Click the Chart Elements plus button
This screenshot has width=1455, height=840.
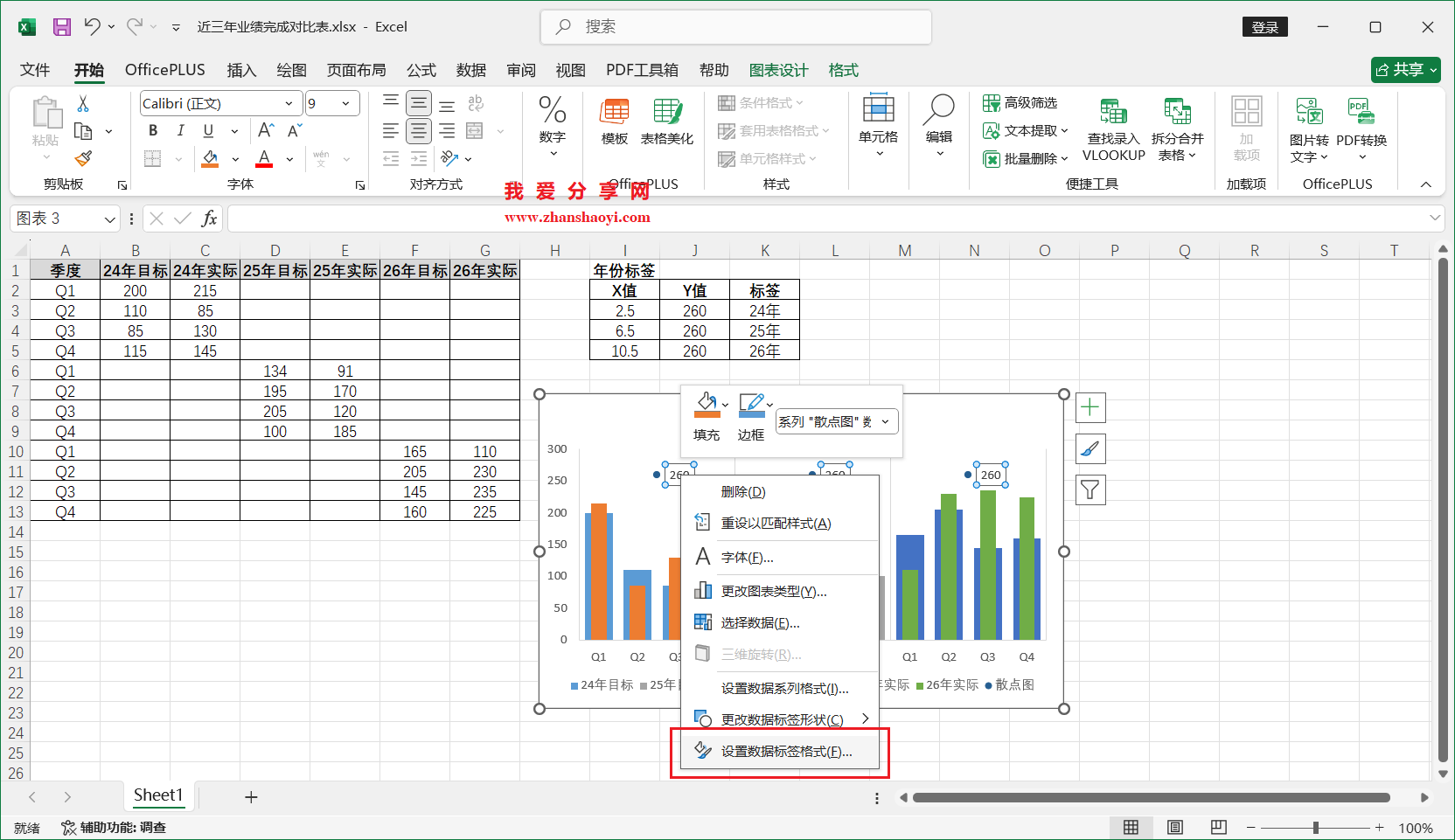point(1090,407)
